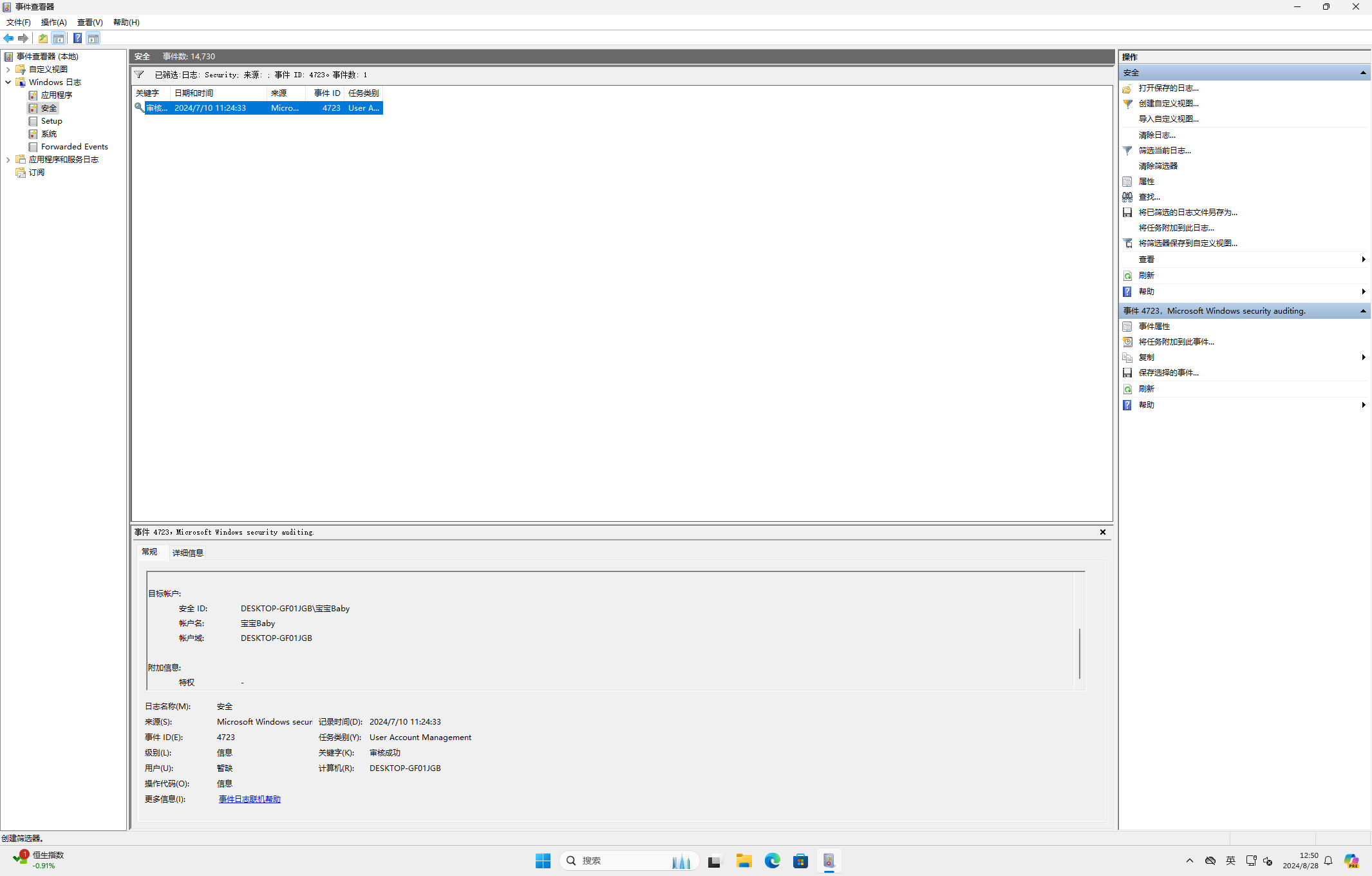
Task: Switch to the 常规 tab
Action: [149, 552]
